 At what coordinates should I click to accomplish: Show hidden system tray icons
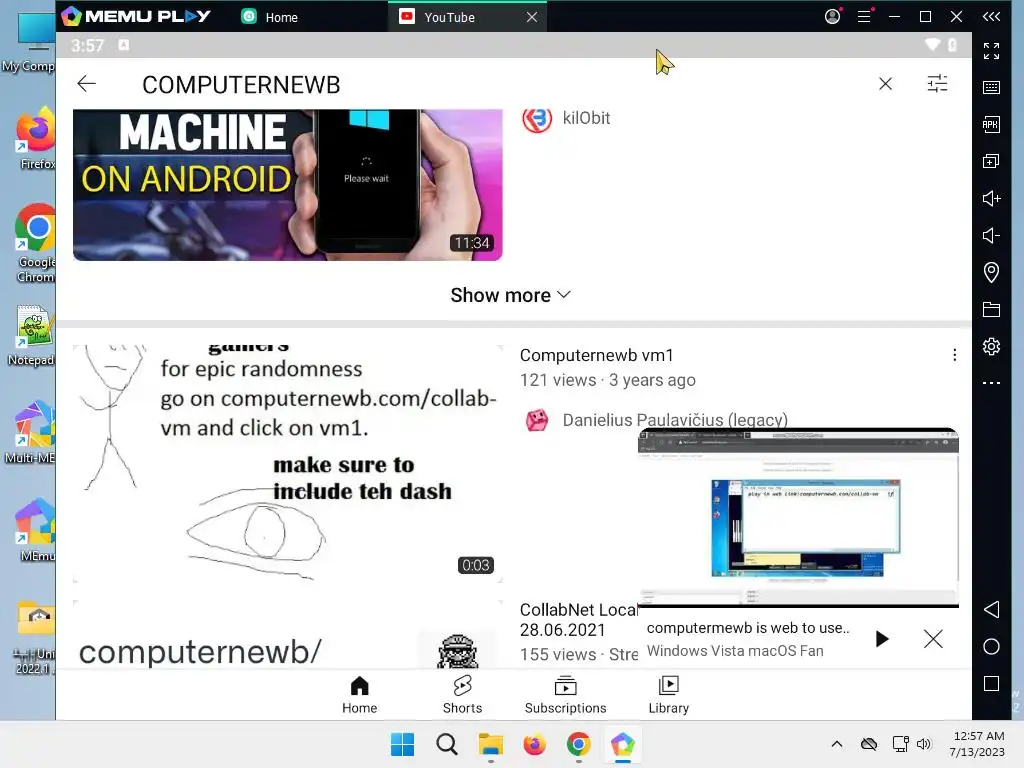click(x=837, y=744)
